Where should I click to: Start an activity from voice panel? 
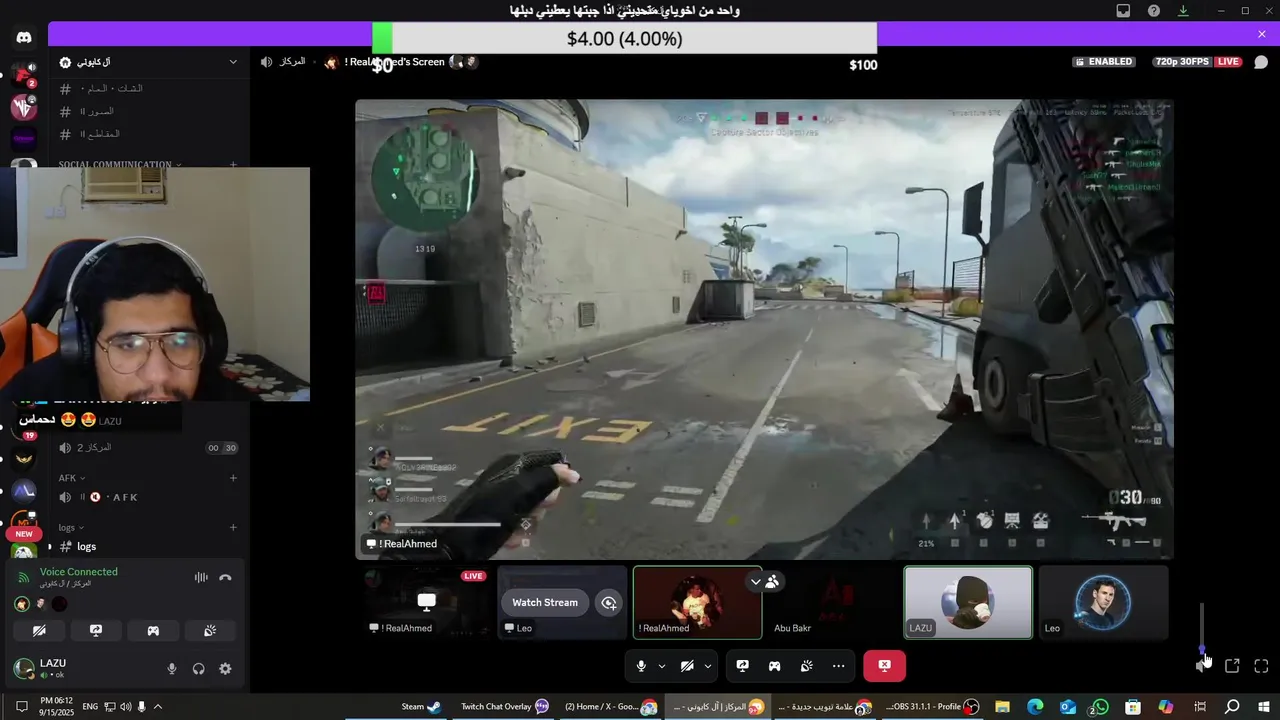(153, 631)
